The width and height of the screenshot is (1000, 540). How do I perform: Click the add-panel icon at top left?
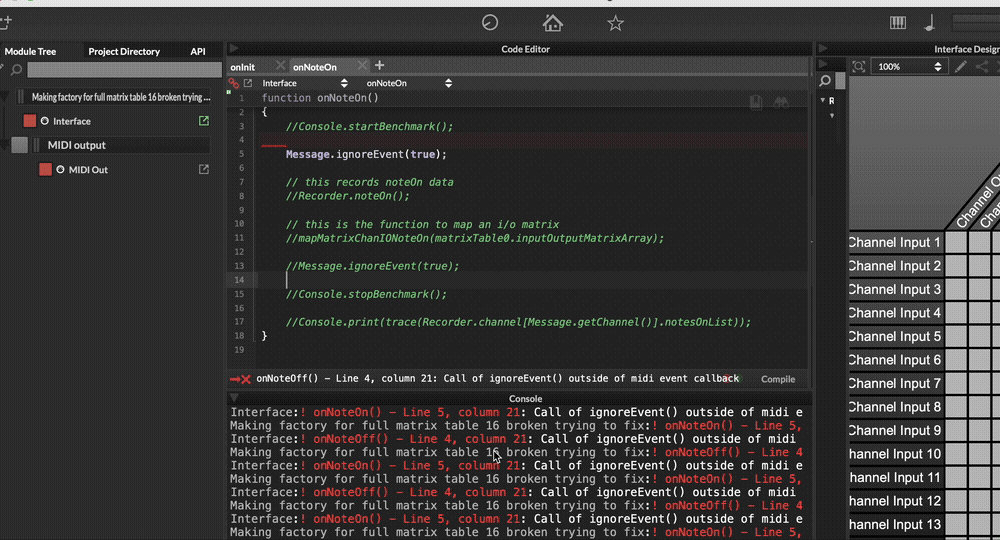[6, 23]
